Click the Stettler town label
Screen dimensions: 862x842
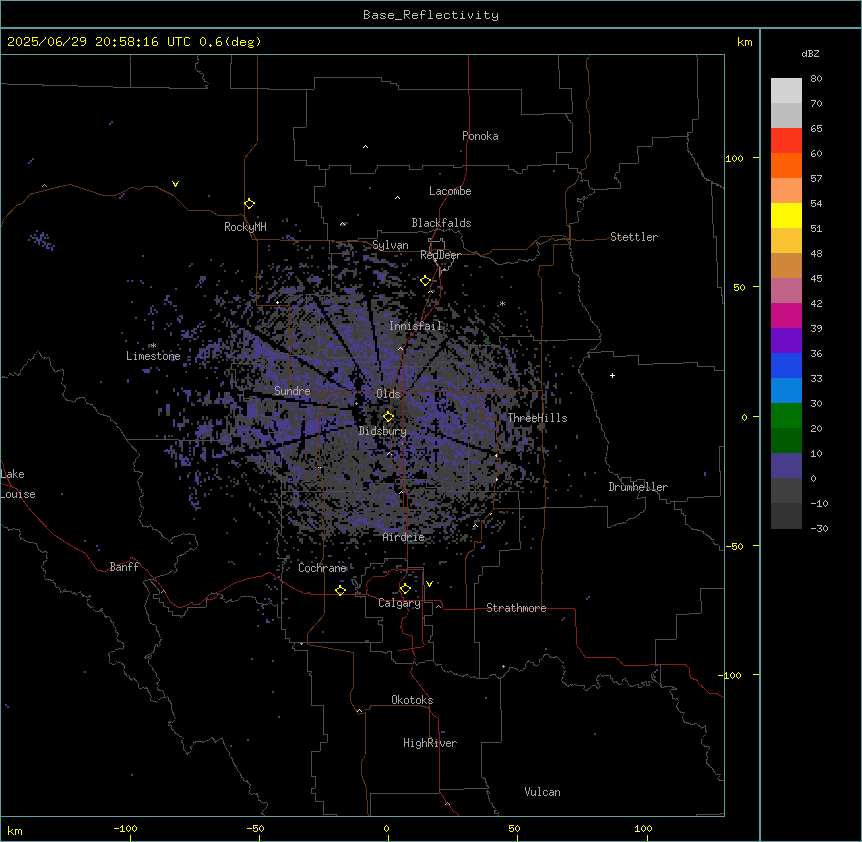[x=634, y=237]
